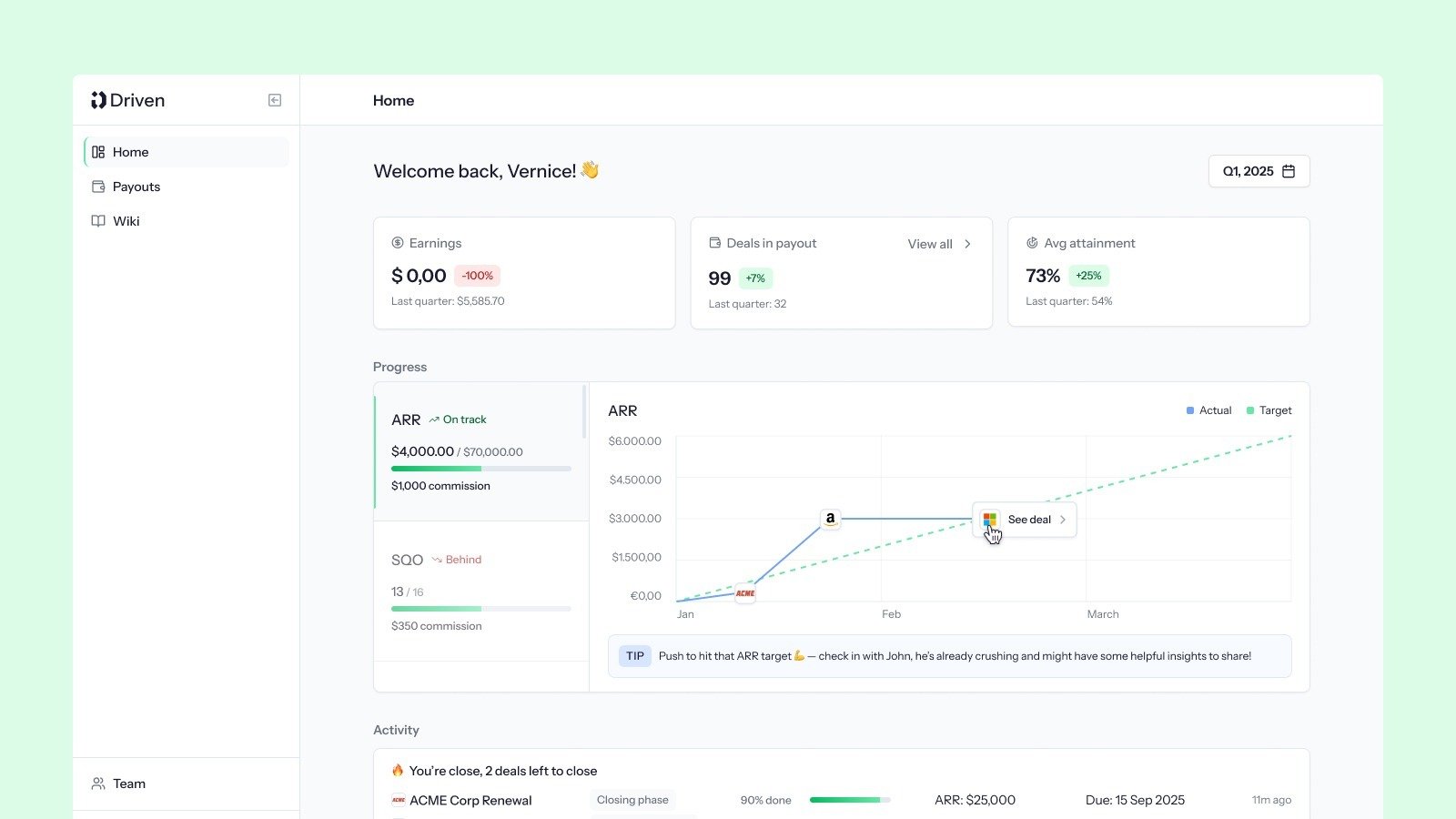Click the Deals in payout wallet icon

[x=714, y=243]
